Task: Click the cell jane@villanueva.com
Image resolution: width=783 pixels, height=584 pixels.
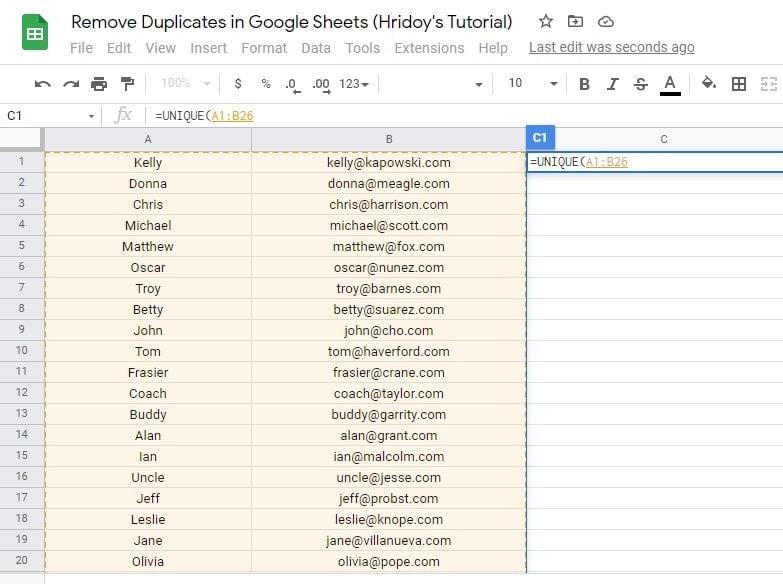Action: [x=389, y=540]
